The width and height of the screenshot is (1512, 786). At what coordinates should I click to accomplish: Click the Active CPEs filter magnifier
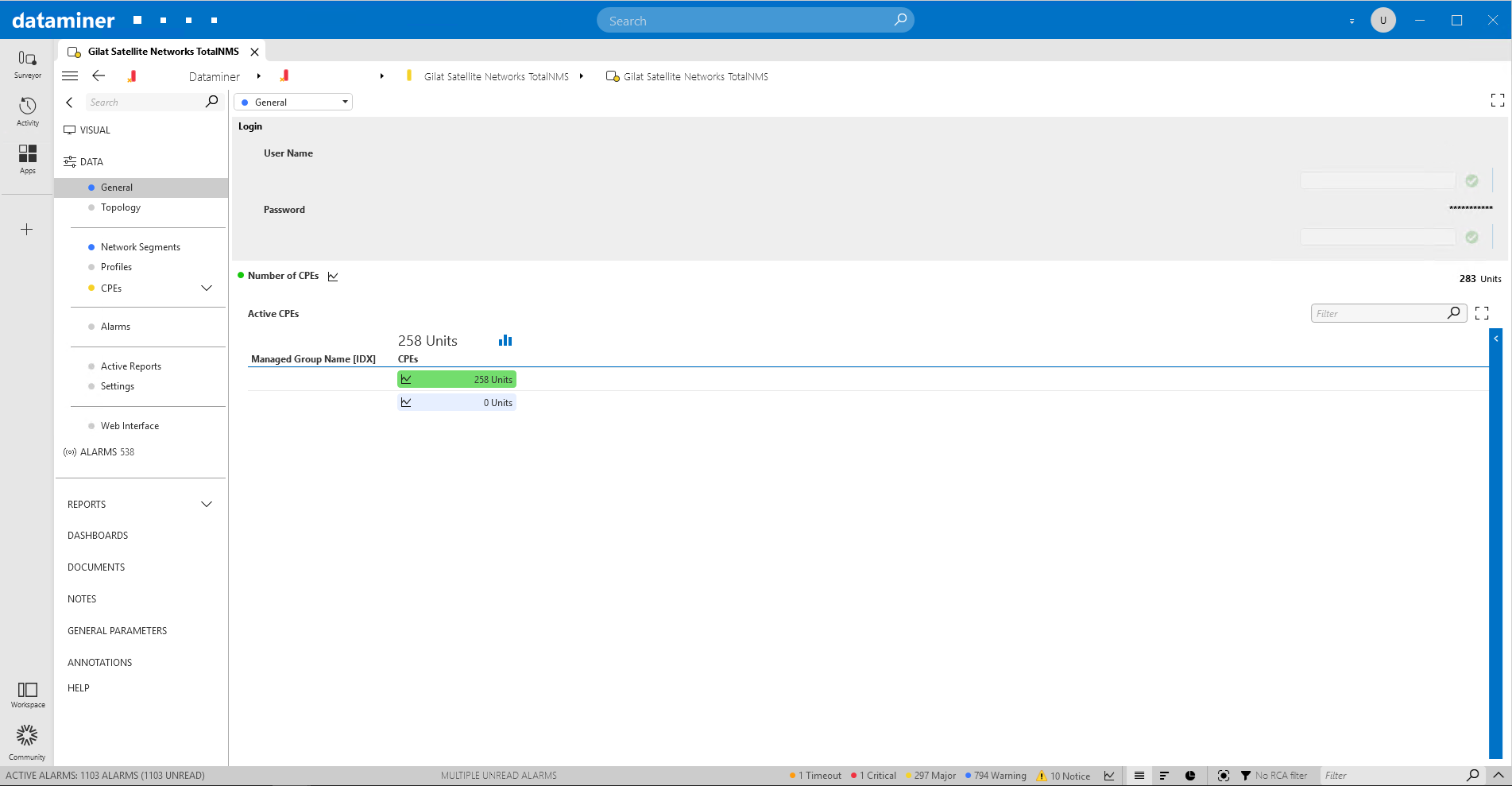[1453, 313]
